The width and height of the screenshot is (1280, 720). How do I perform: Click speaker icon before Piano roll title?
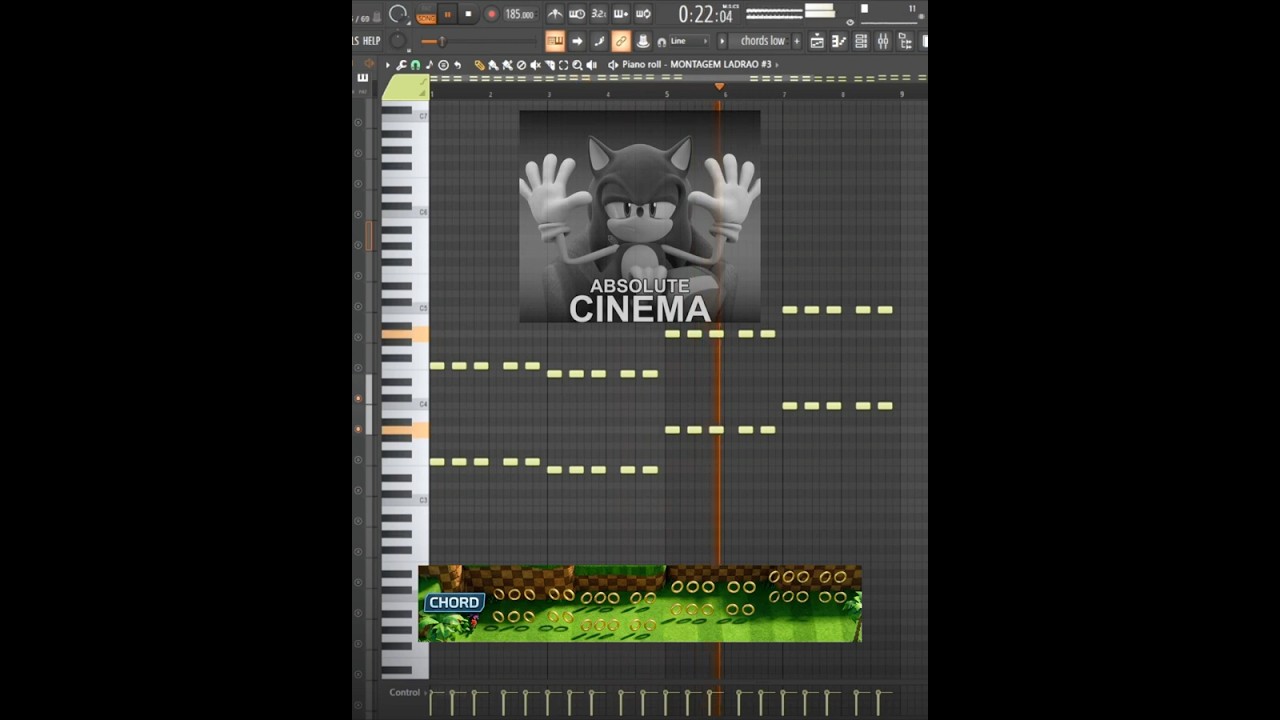[612, 65]
